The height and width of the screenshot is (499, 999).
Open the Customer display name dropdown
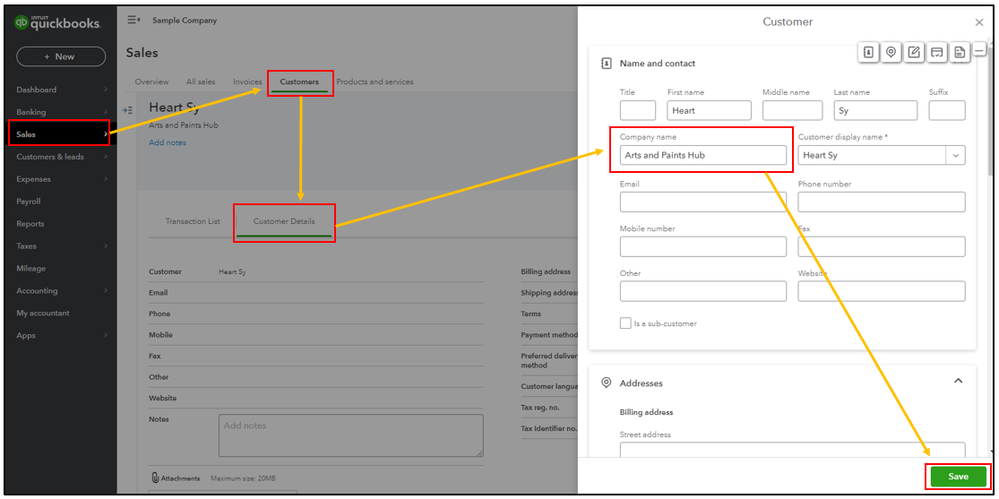(x=955, y=155)
